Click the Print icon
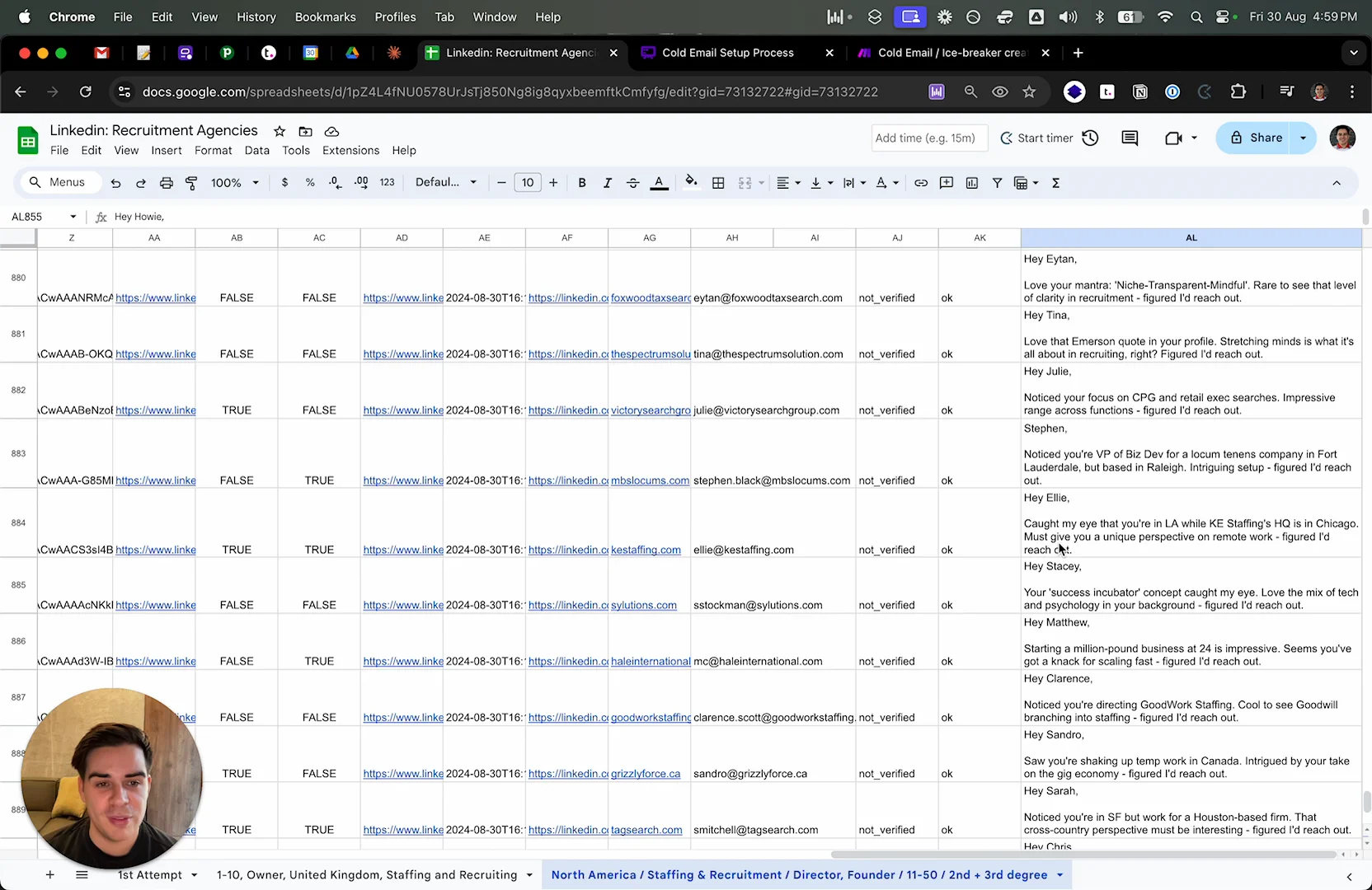 166,183
